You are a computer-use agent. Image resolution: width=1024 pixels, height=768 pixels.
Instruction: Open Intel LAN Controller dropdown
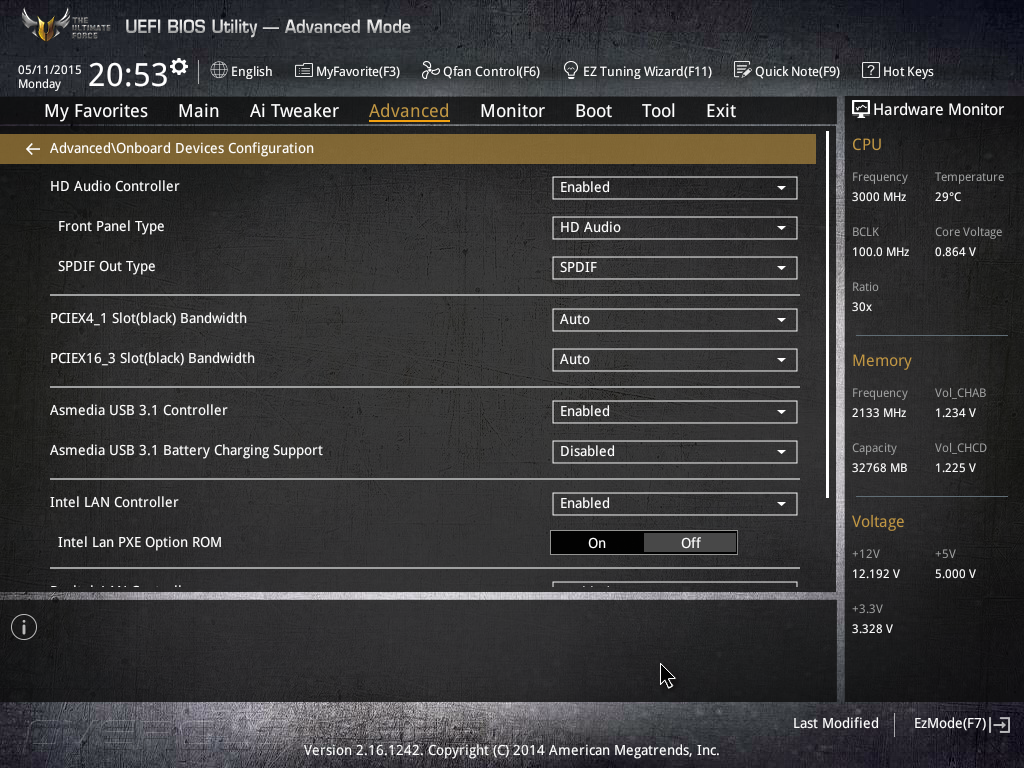pyautogui.click(x=675, y=504)
